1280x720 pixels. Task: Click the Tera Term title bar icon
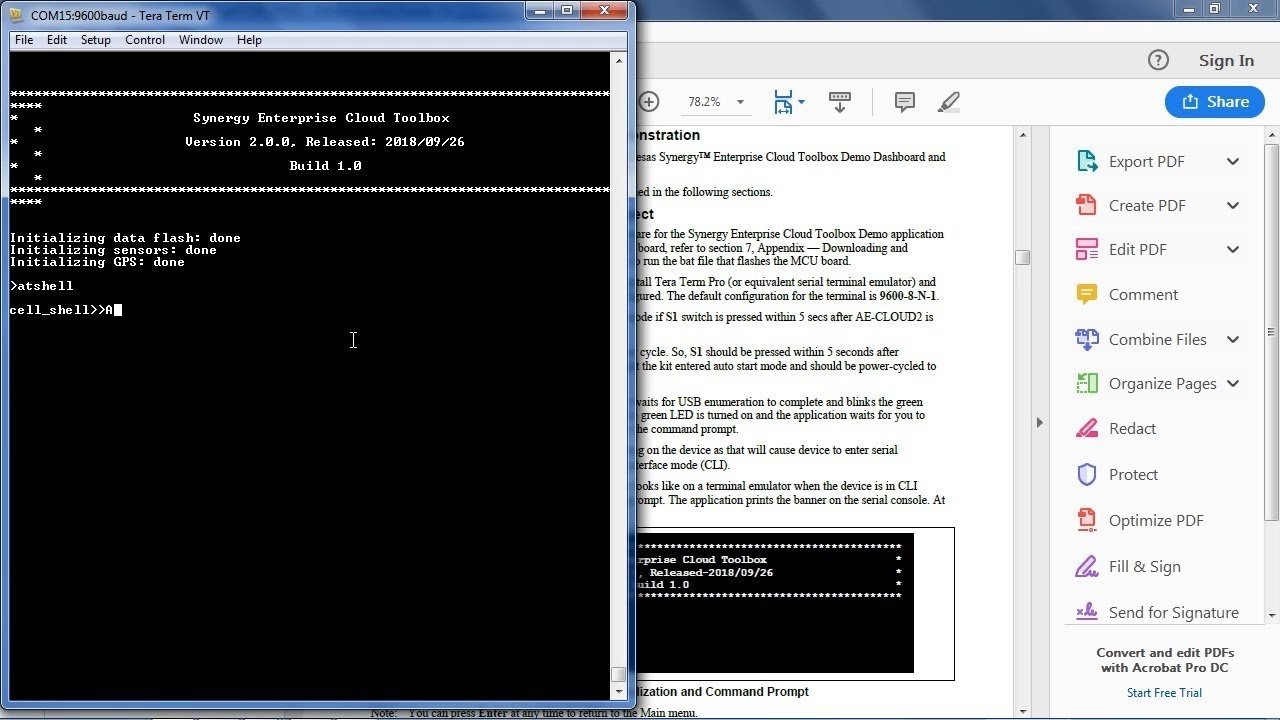[15, 15]
